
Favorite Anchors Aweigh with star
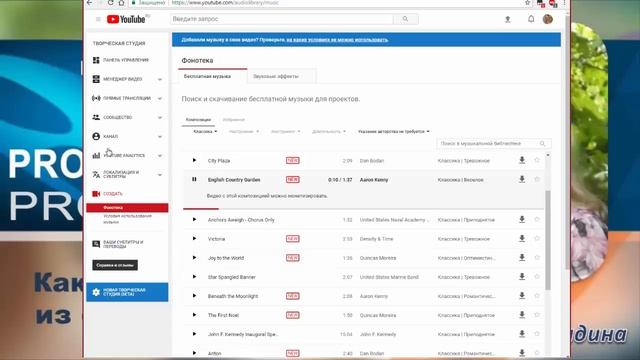[x=537, y=219]
